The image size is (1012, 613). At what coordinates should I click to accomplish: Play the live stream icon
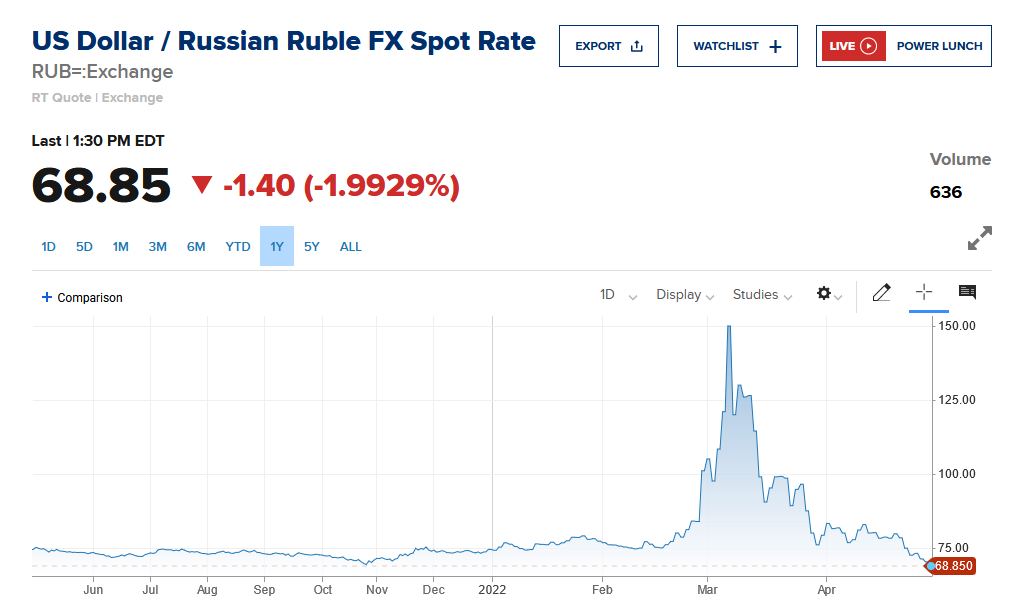coord(868,46)
